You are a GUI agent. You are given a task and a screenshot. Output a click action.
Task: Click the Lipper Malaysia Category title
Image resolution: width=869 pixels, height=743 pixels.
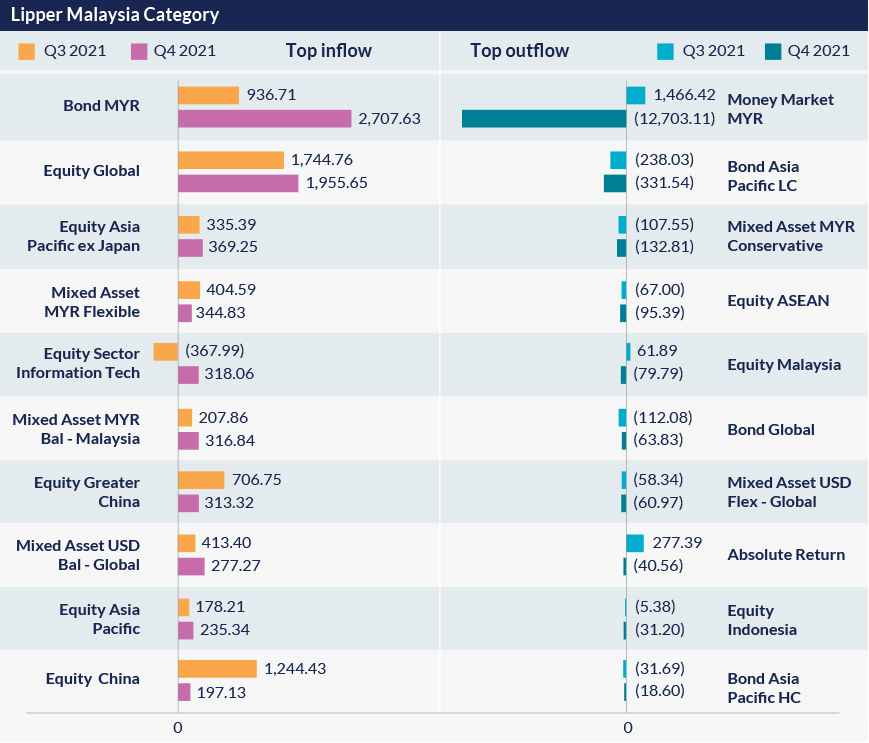pyautogui.click(x=115, y=15)
